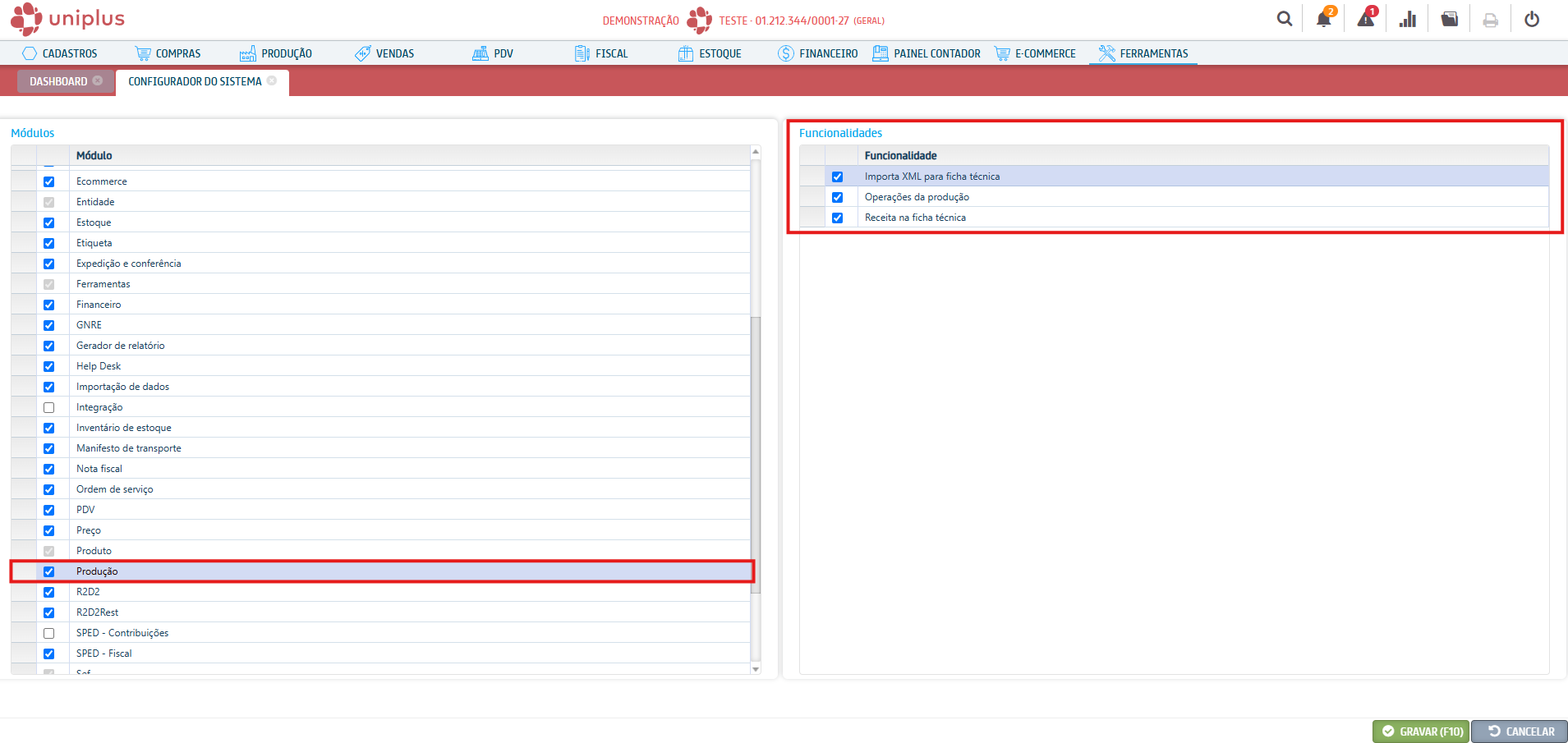The height and width of the screenshot is (743, 1568).
Task: Enable the Integração module checkbox
Action: tap(49, 408)
